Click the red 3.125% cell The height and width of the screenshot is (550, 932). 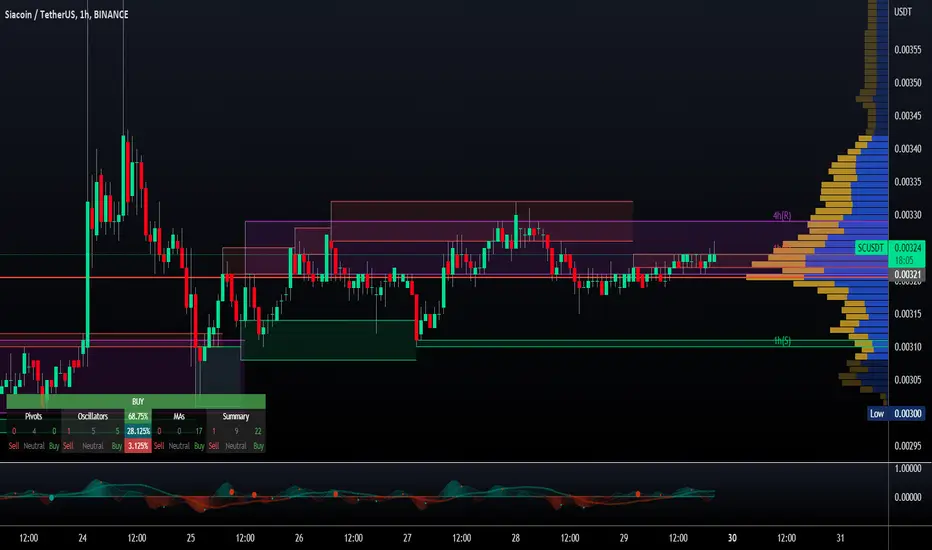point(138,445)
